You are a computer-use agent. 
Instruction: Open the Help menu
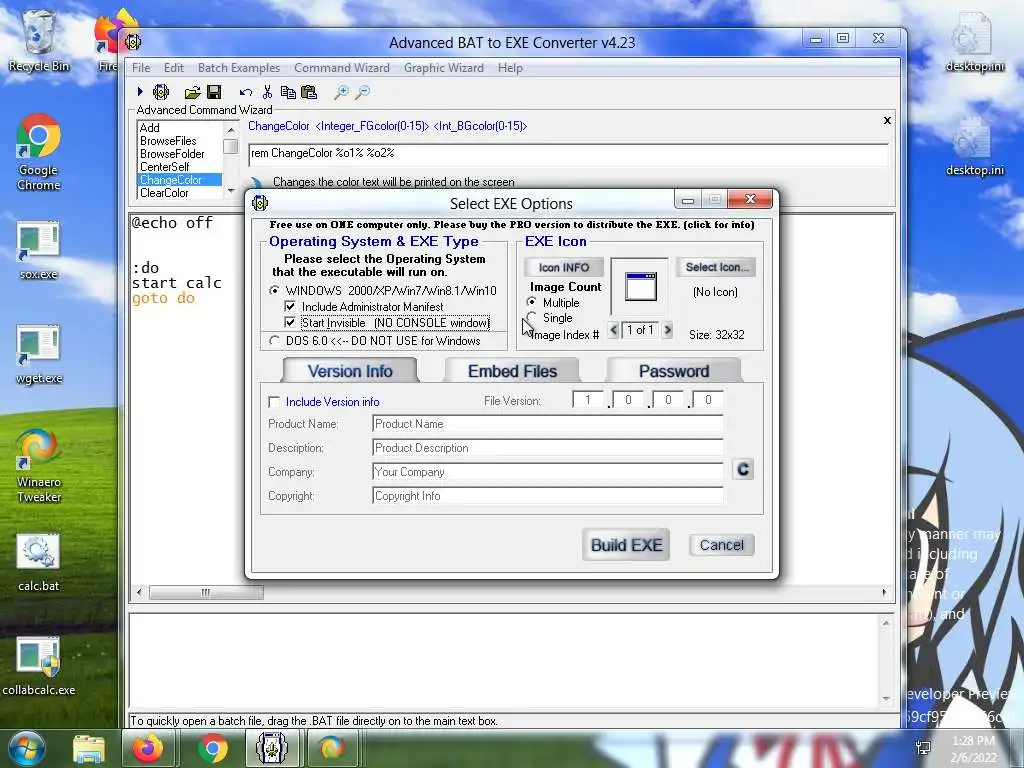(x=510, y=68)
